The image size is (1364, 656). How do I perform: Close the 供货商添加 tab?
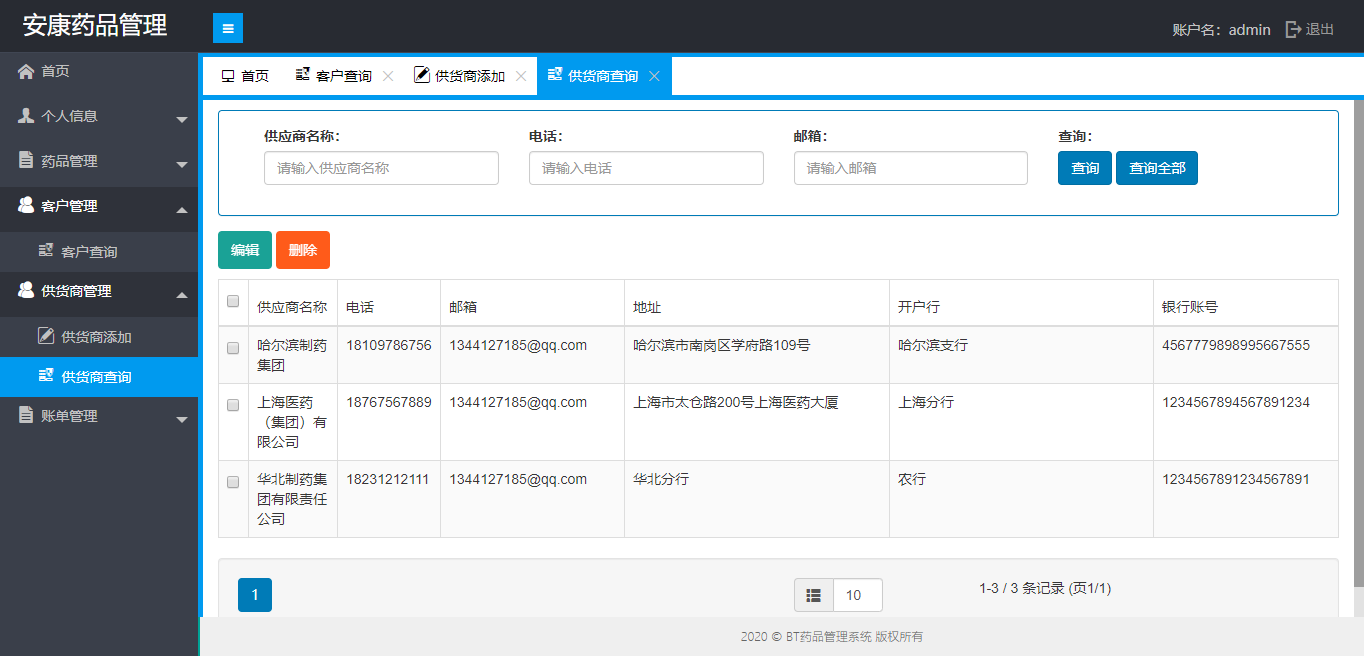pos(521,76)
